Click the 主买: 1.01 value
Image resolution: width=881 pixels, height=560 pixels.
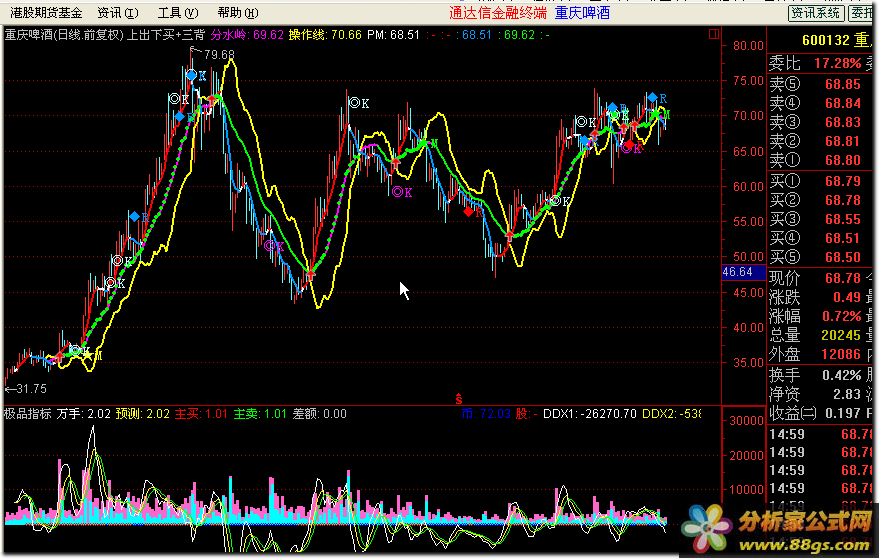coord(201,414)
